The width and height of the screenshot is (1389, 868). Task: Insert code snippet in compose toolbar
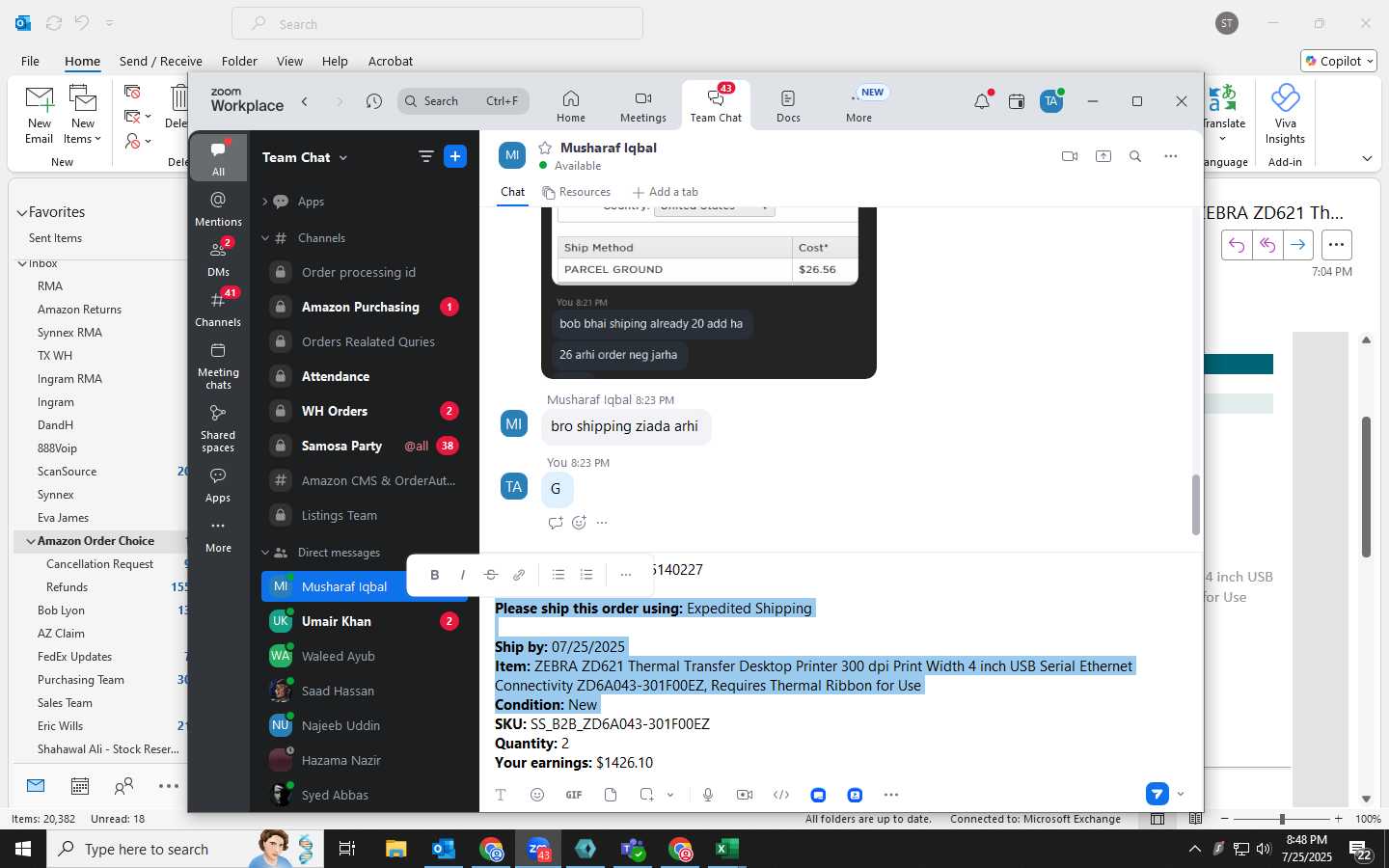[x=781, y=795]
